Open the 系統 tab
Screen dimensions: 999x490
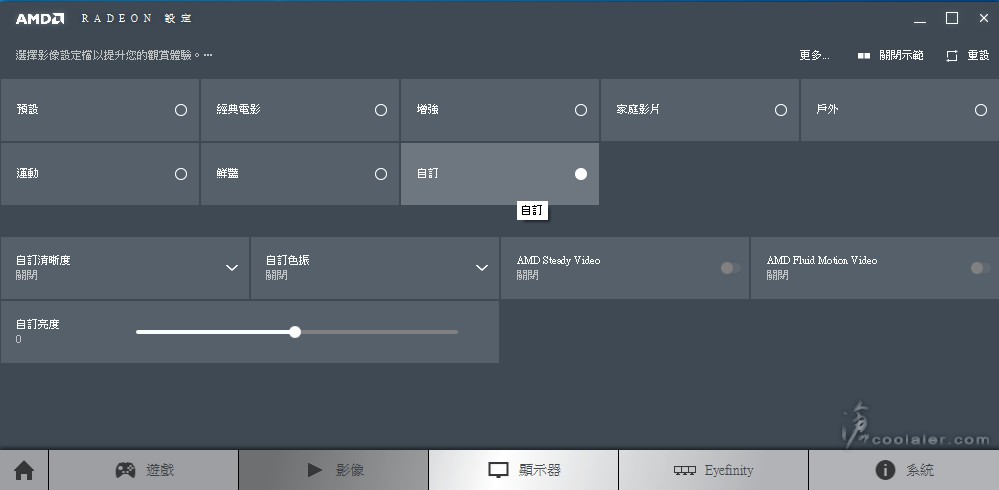(903, 470)
